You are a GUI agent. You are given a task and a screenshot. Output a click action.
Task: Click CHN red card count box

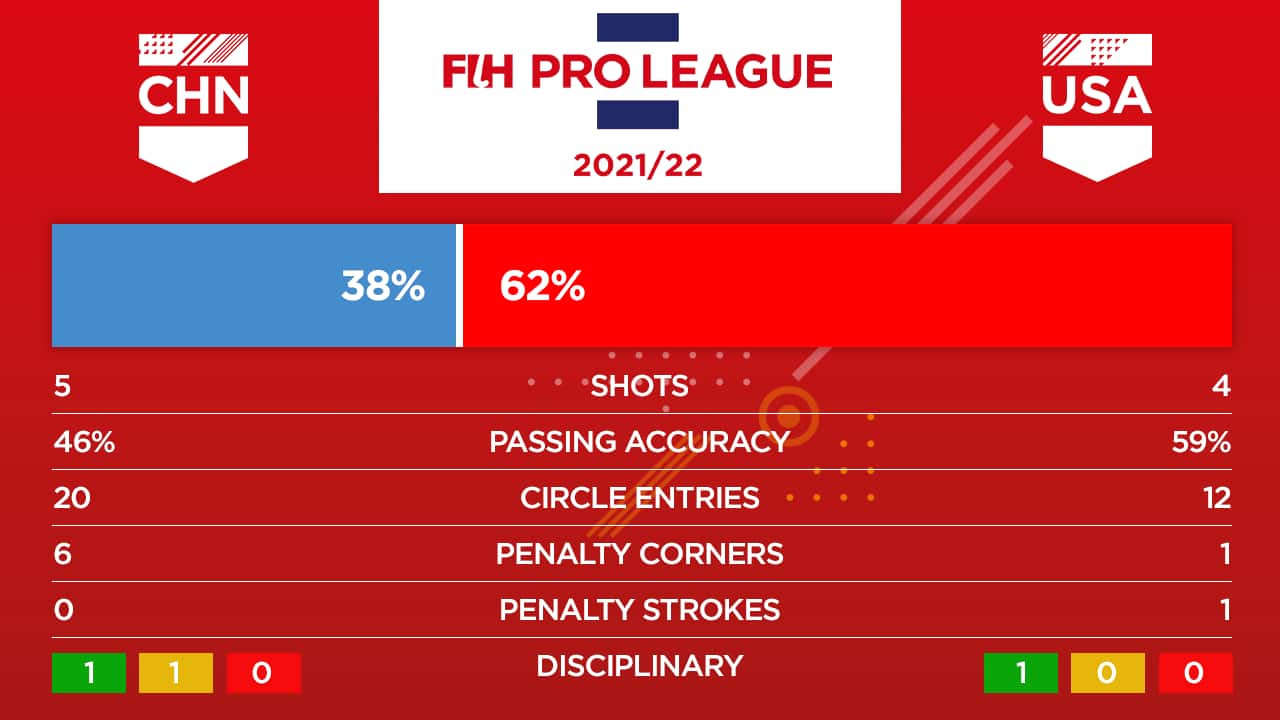[x=263, y=673]
